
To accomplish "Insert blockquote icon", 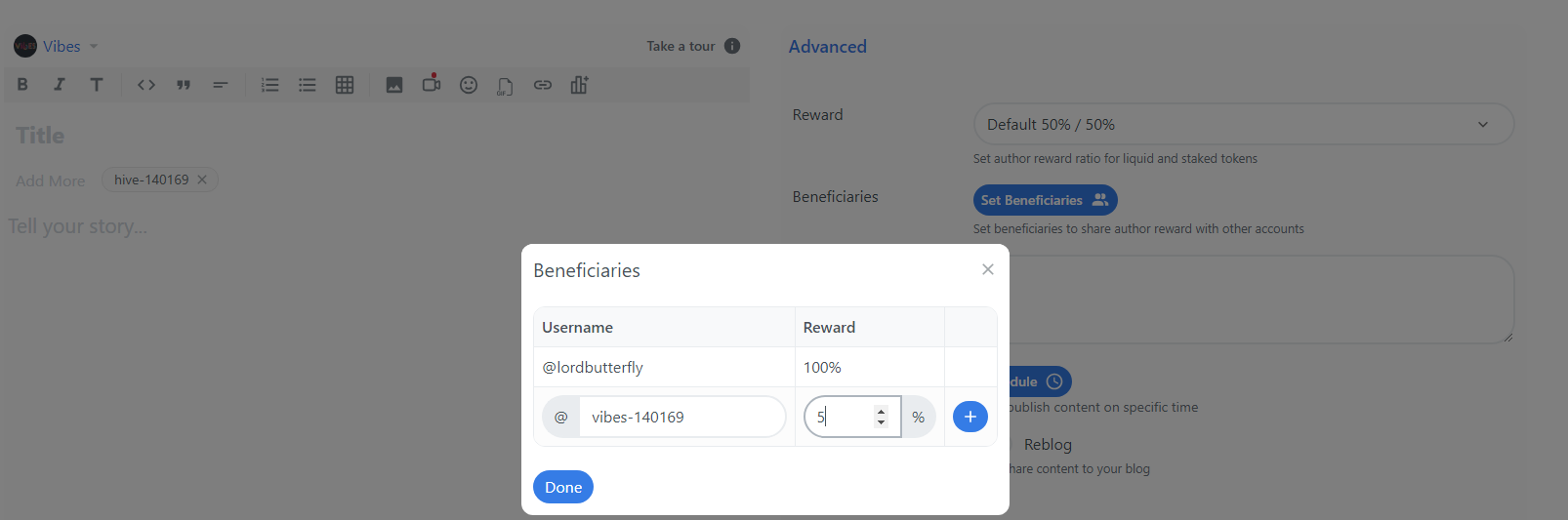I will (x=184, y=85).
